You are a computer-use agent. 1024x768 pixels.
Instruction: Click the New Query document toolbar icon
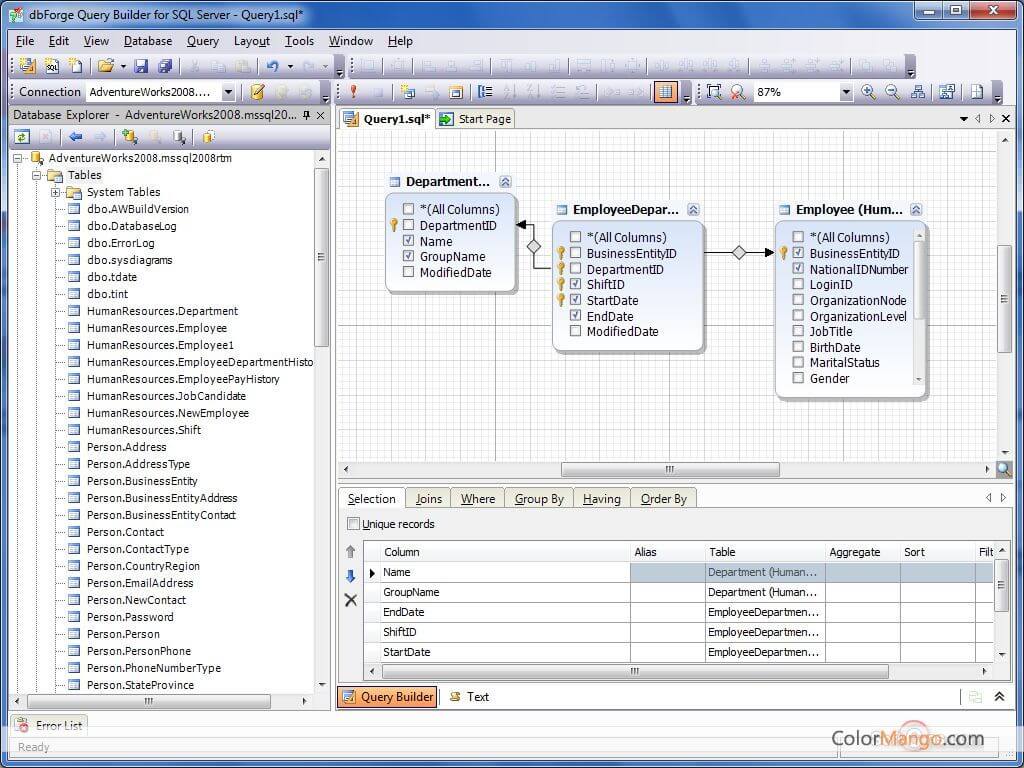pos(27,66)
